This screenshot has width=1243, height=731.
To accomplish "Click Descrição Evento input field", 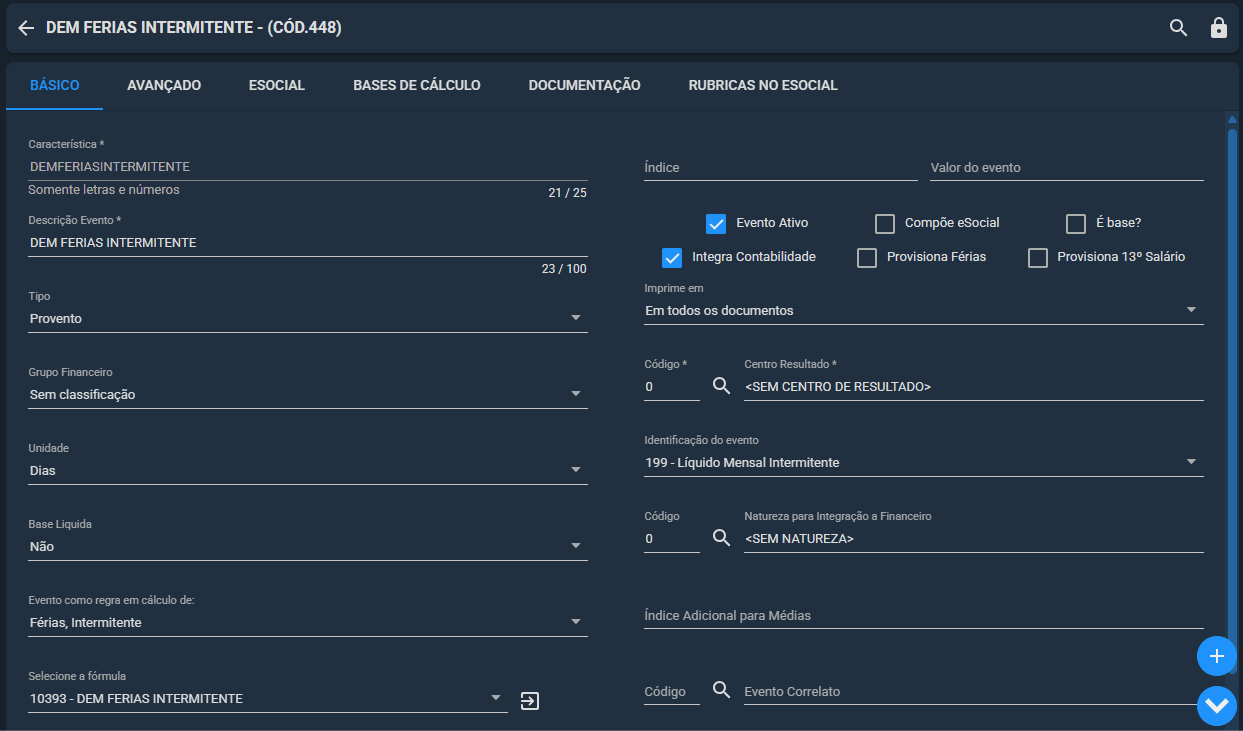I will click(307, 242).
